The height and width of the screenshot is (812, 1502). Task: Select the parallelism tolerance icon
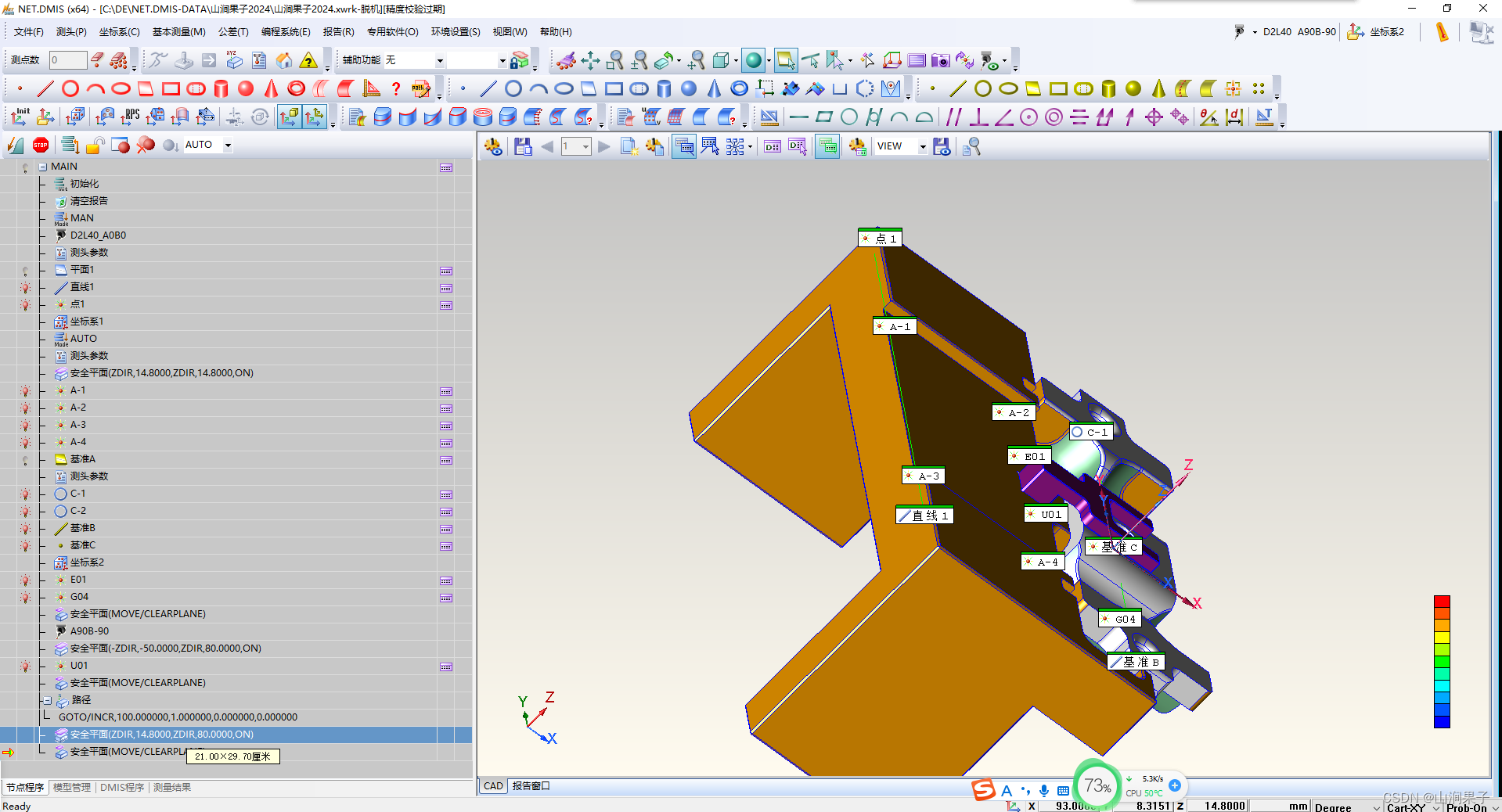click(x=953, y=117)
